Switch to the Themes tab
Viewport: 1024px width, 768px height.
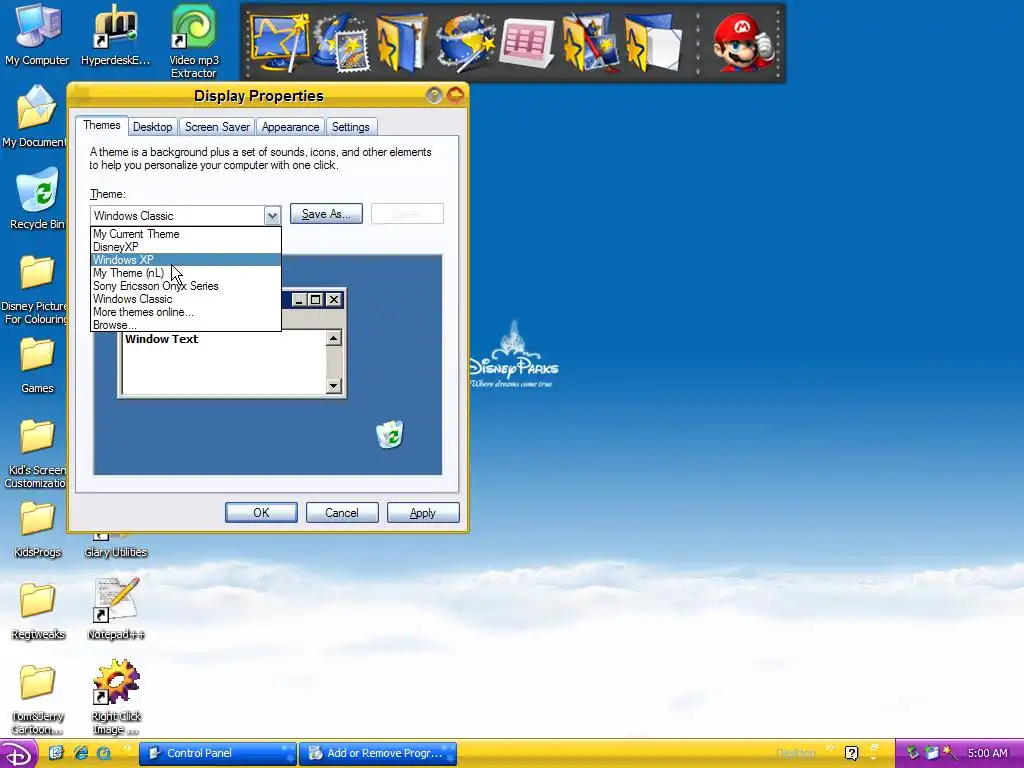(101, 125)
